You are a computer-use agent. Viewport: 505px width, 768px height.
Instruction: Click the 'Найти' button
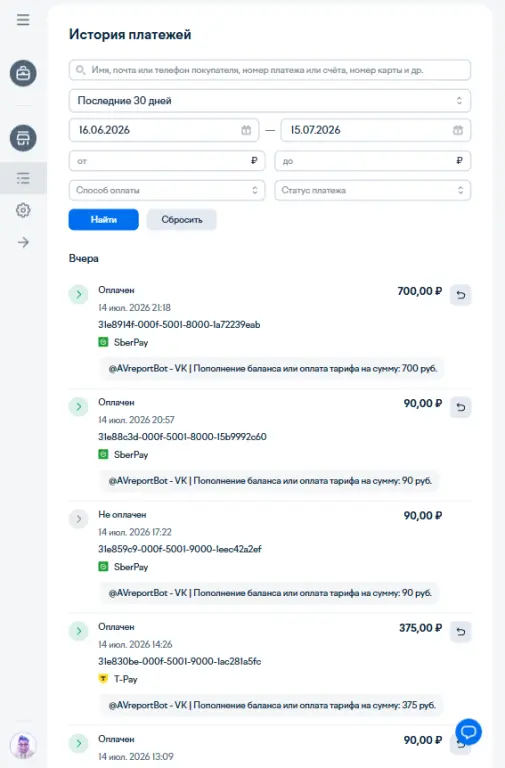tap(103, 219)
